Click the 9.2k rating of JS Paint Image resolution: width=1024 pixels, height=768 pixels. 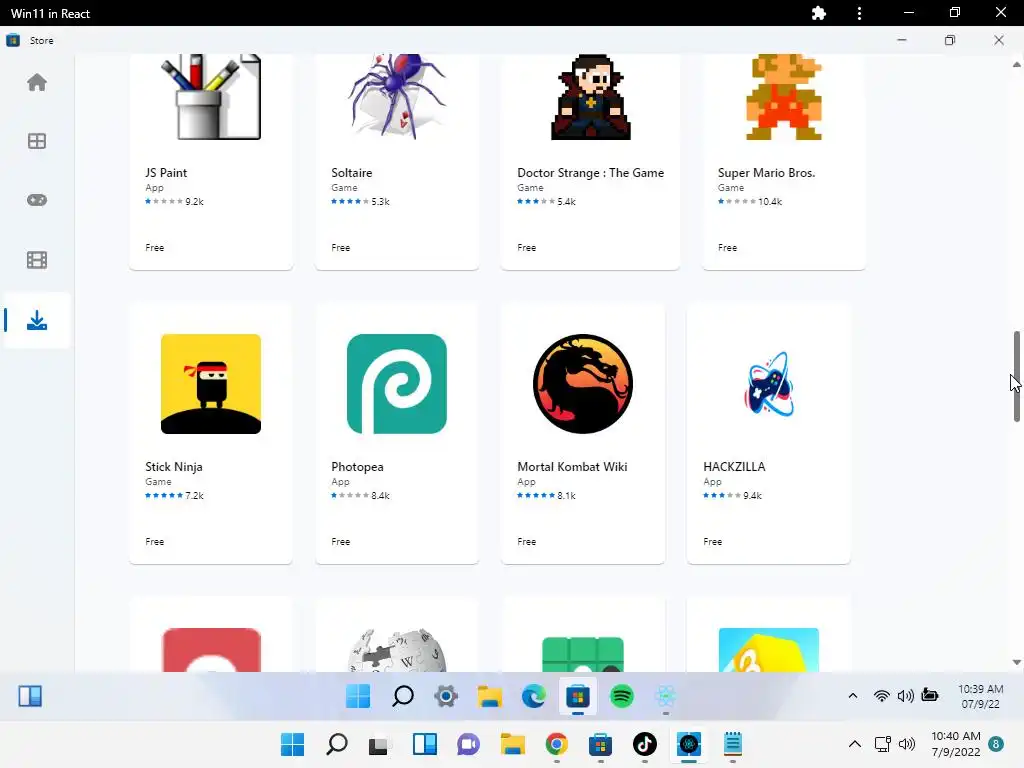pyautogui.click(x=194, y=202)
